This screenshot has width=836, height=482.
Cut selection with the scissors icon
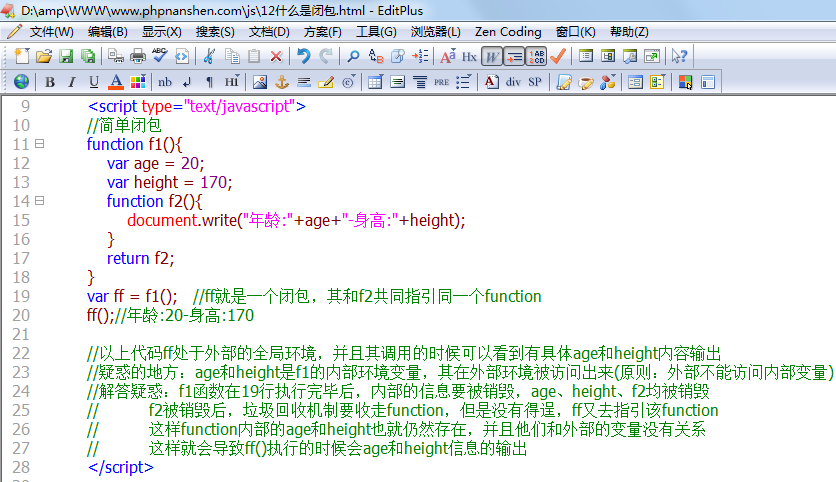(210, 56)
